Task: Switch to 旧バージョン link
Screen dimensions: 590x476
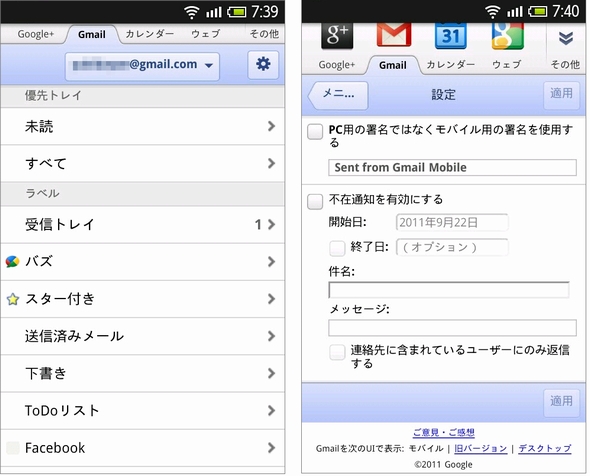Action: pyautogui.click(x=481, y=449)
